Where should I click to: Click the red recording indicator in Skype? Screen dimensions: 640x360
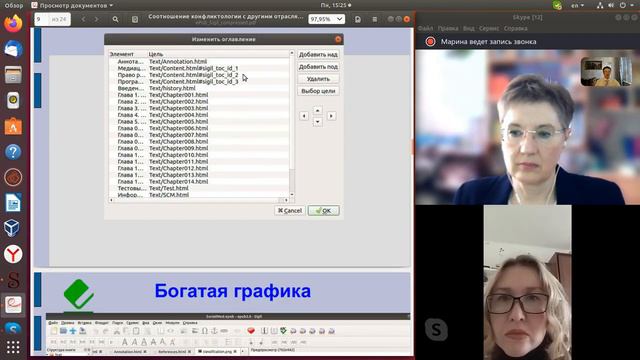tap(430, 42)
